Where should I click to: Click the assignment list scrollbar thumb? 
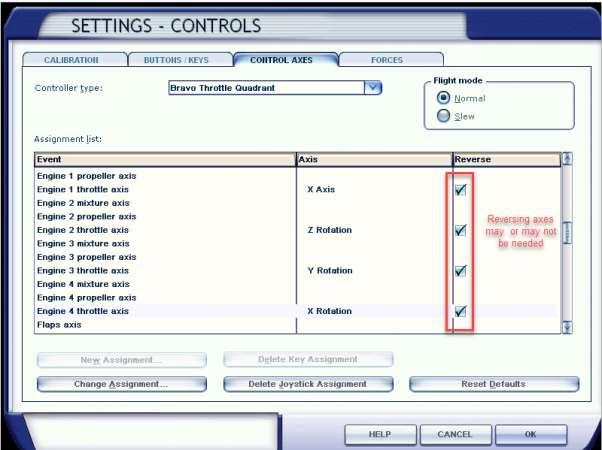pyautogui.click(x=567, y=233)
